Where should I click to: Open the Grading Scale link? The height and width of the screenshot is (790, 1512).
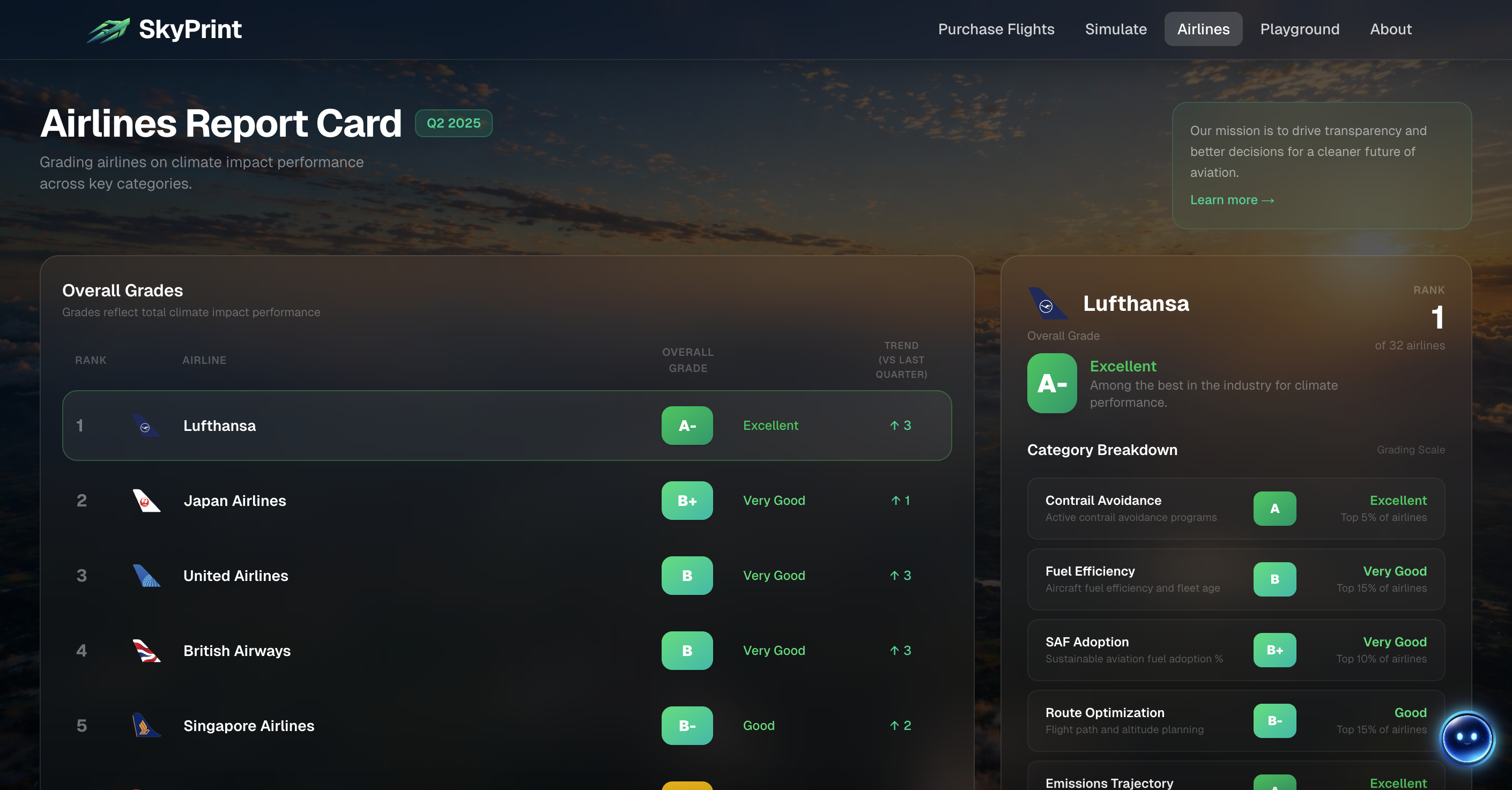point(1410,450)
